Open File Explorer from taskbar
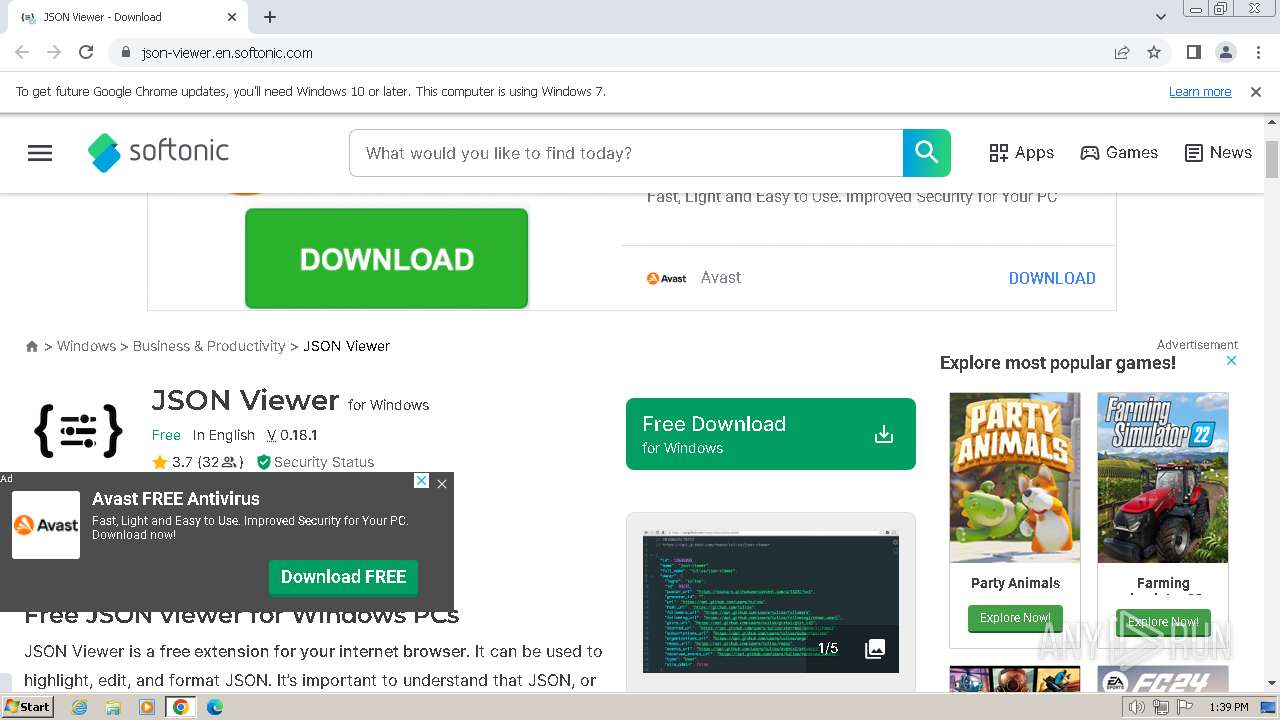The height and width of the screenshot is (720, 1280). [113, 707]
